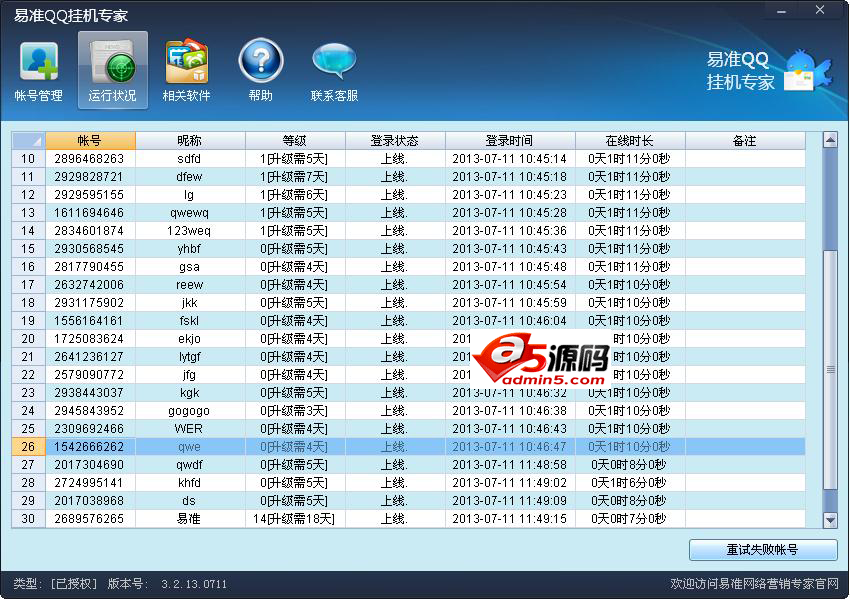Click scrollbar down arrow

[x=830, y=520]
